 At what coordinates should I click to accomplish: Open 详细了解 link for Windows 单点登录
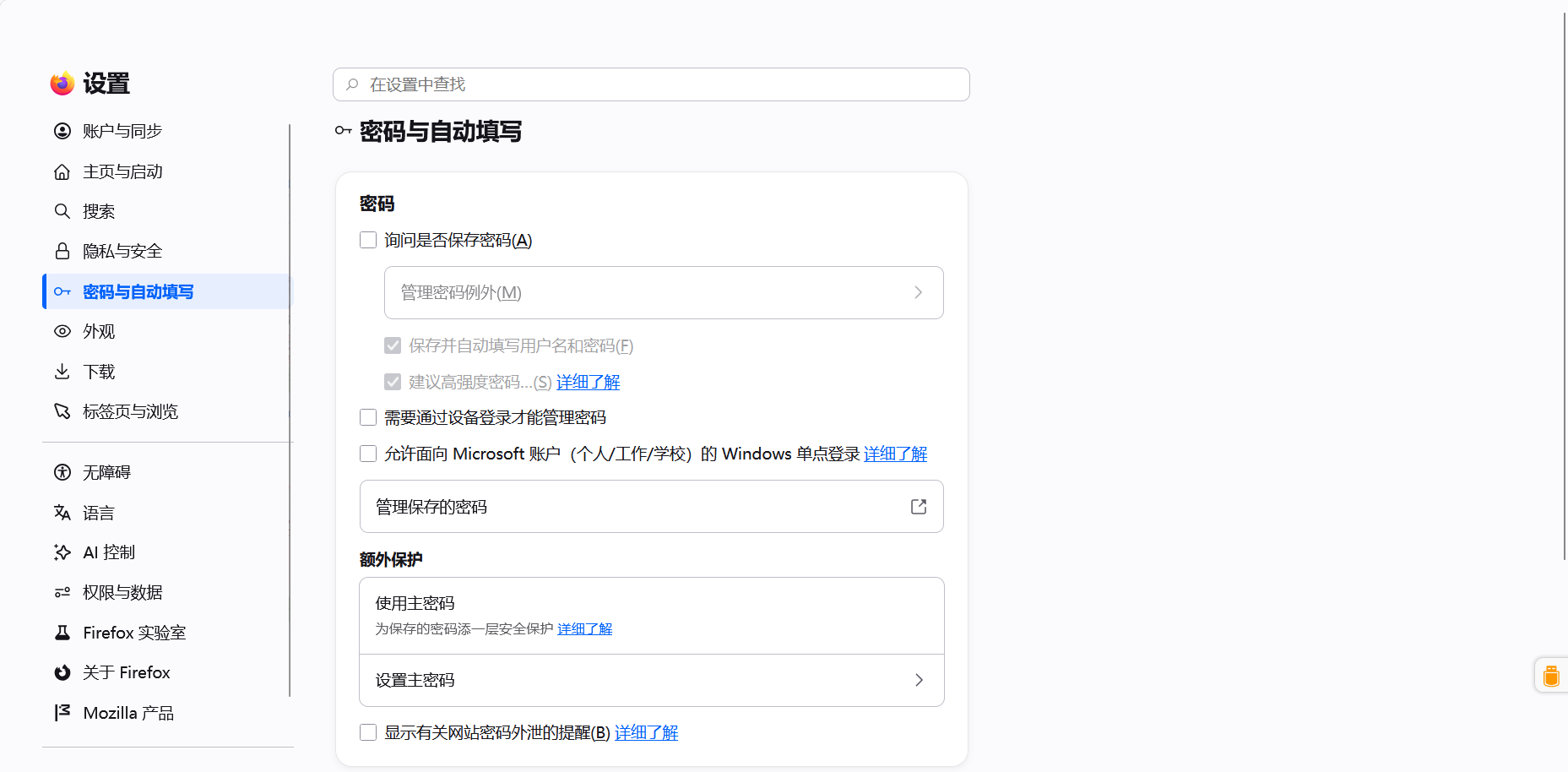point(895,454)
